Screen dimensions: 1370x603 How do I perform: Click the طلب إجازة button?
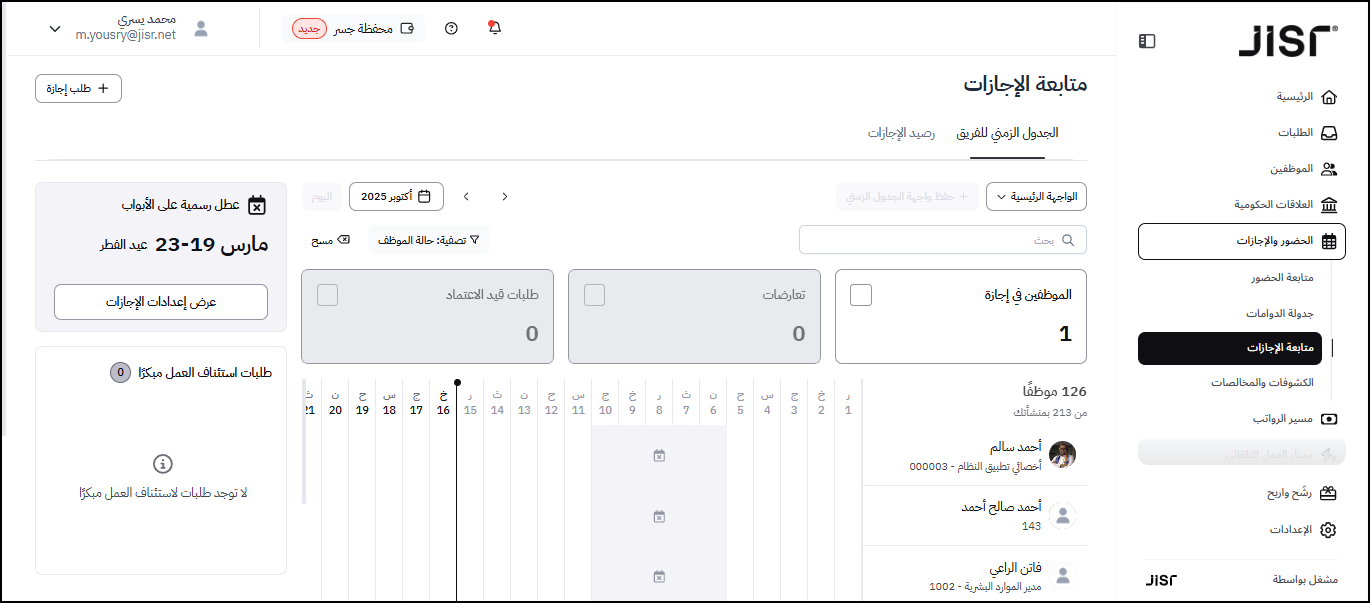click(x=78, y=88)
